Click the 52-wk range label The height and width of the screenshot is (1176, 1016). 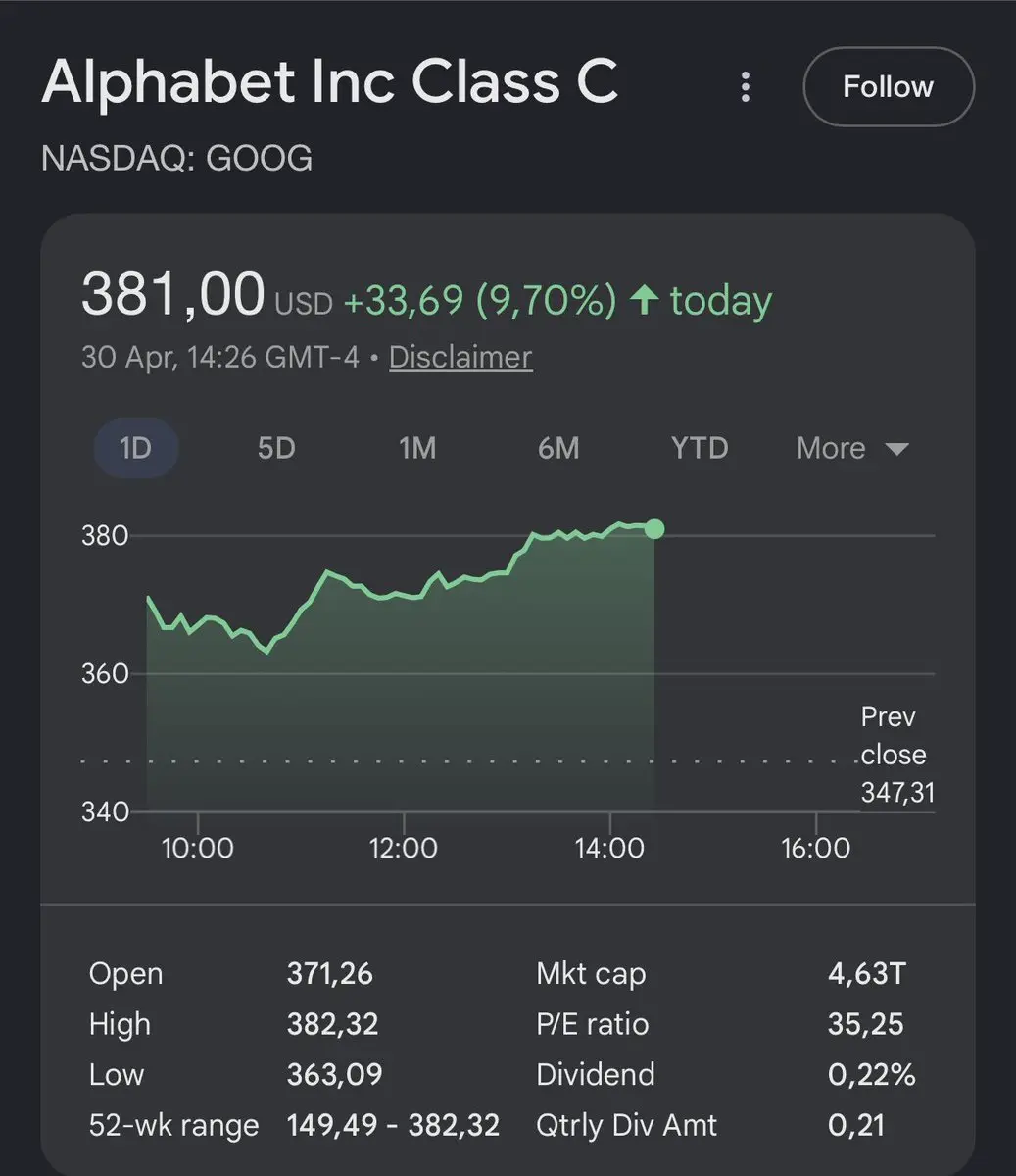click(x=173, y=1125)
